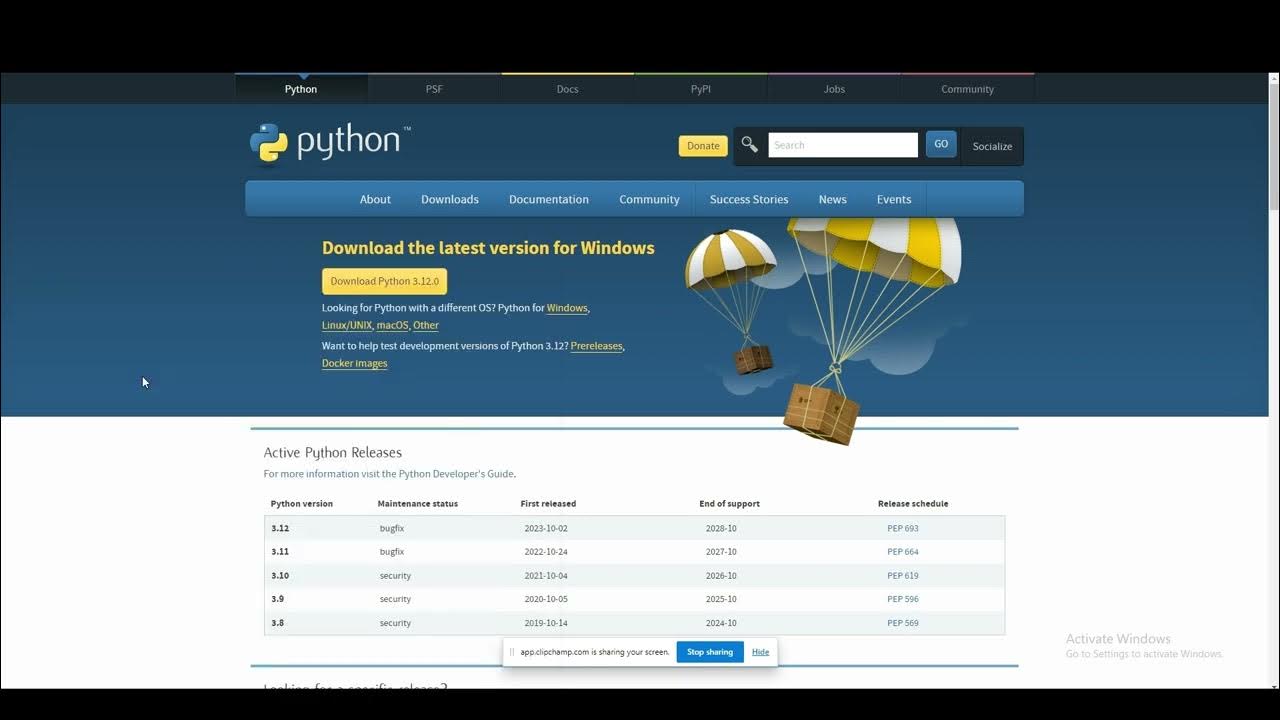Image resolution: width=1280 pixels, height=720 pixels.
Task: Select the 3.8 version cell
Action: (278, 623)
